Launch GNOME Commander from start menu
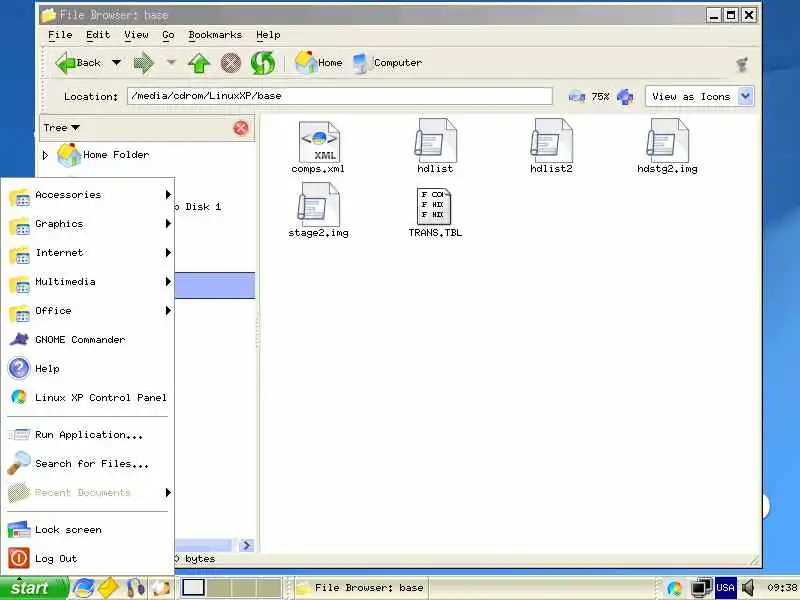 (90, 340)
